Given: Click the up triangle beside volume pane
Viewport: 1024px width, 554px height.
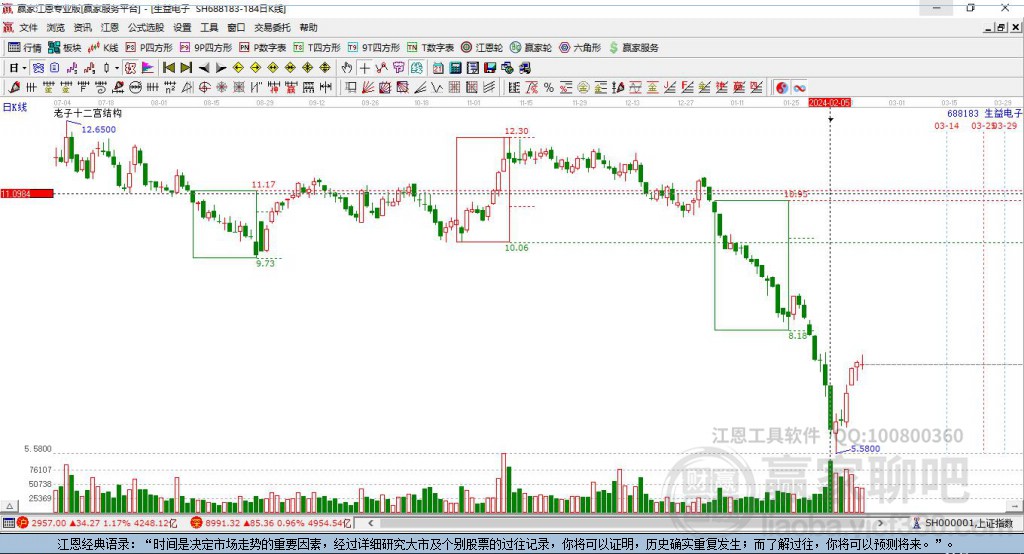Looking at the screenshot, I should coord(9,506).
